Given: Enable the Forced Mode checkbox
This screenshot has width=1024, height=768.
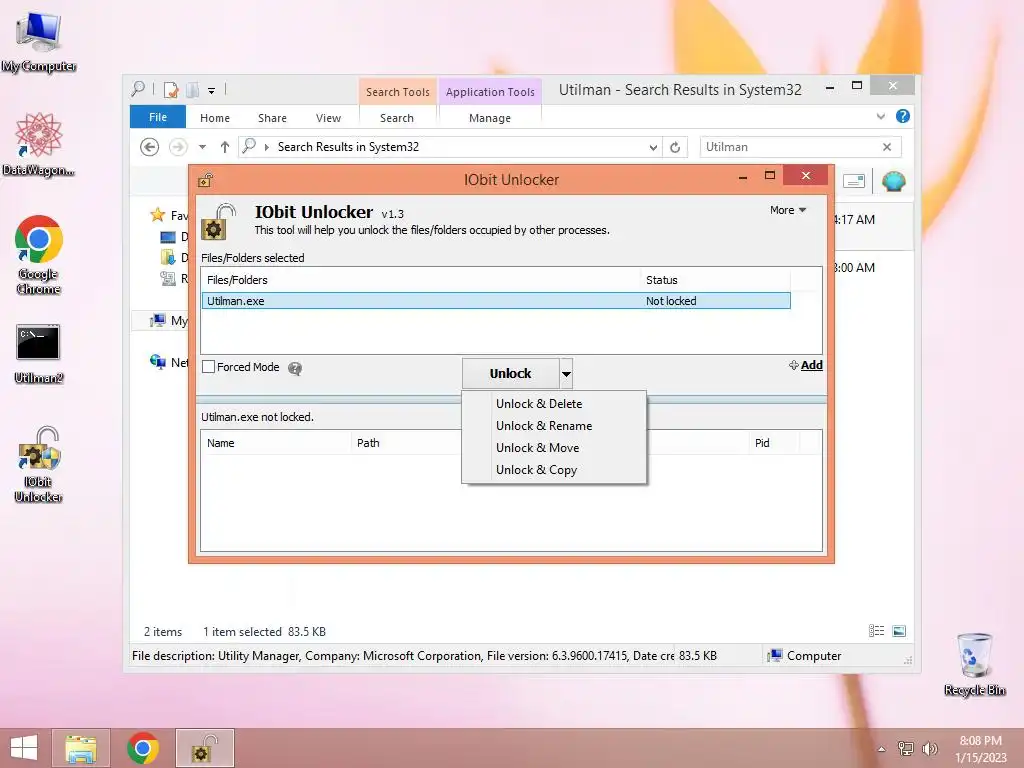Looking at the screenshot, I should pyautogui.click(x=208, y=367).
